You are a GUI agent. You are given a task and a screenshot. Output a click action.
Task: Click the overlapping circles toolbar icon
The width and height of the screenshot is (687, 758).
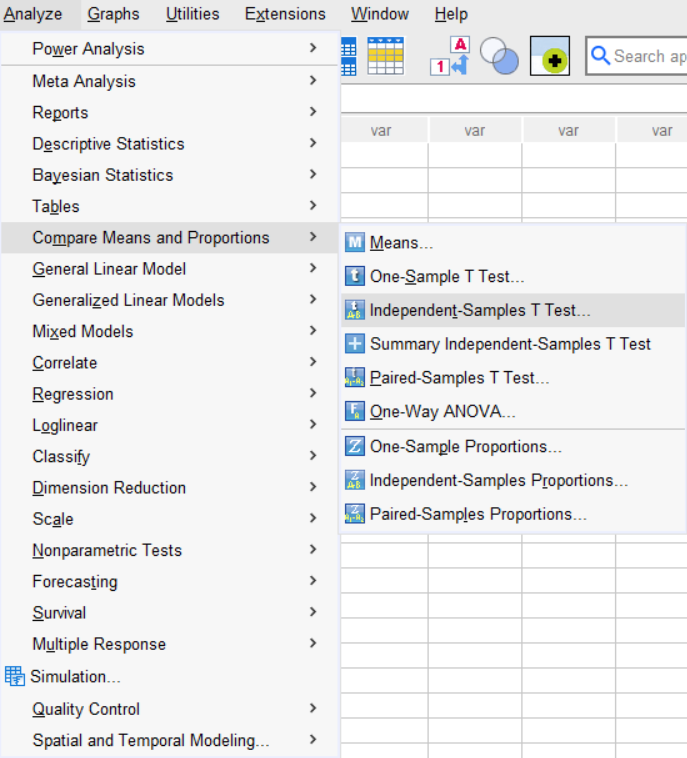[x=499, y=56]
